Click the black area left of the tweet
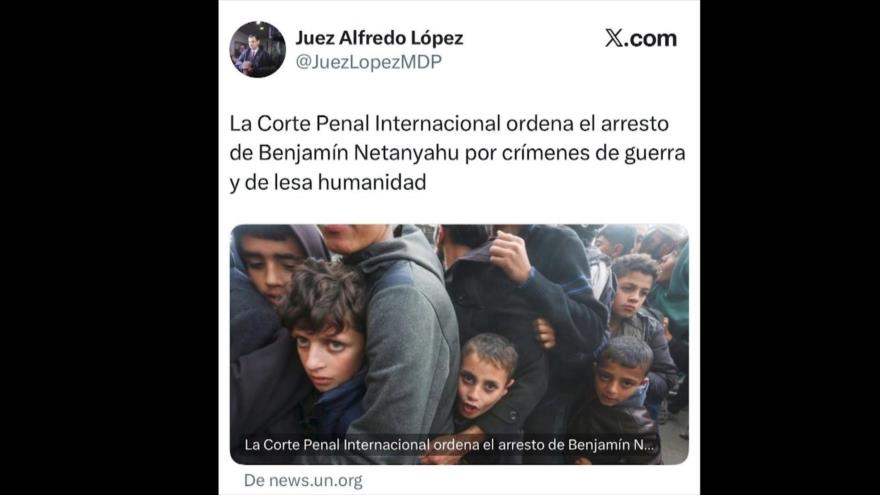This screenshot has width=880, height=495. [109, 248]
